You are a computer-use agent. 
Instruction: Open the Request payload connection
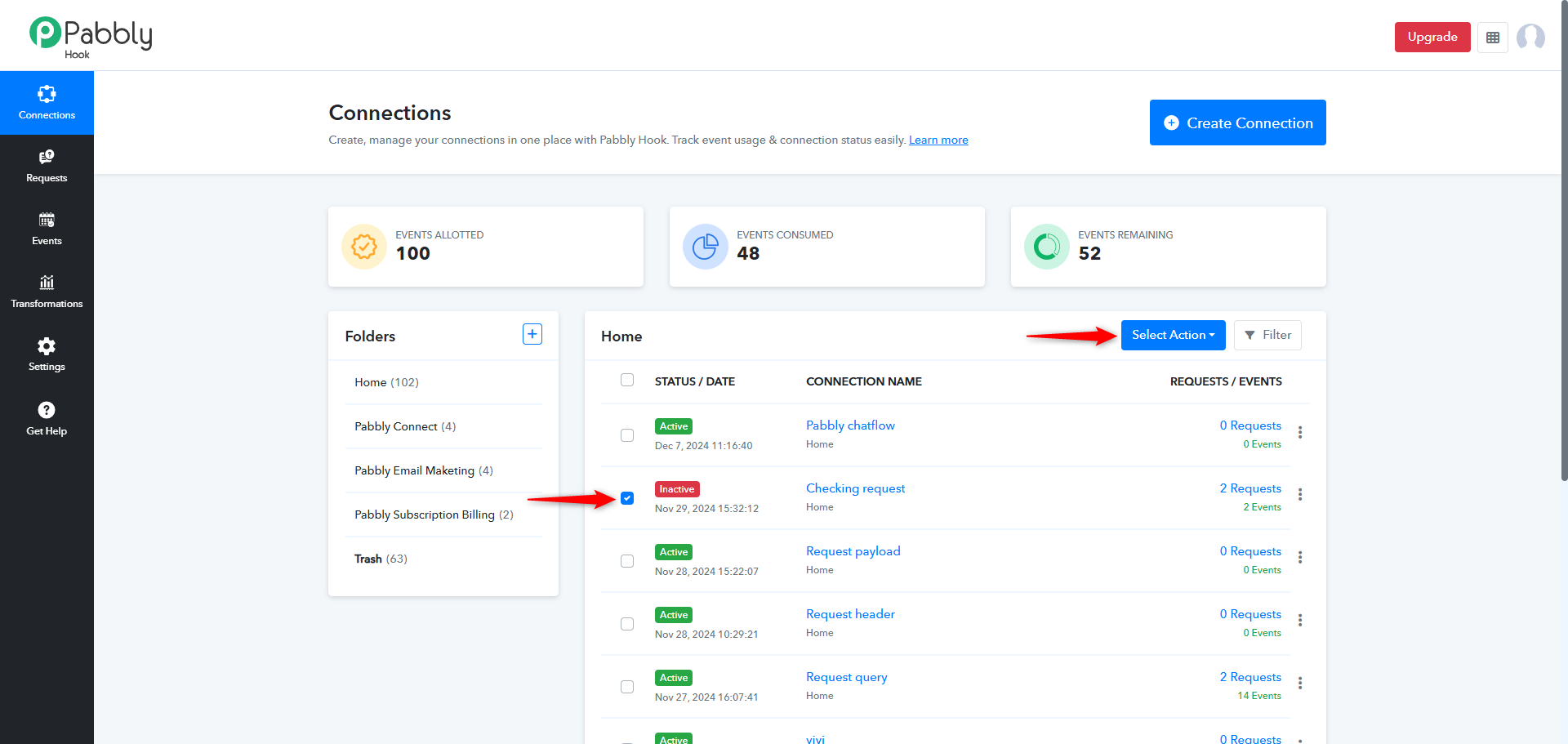(853, 551)
